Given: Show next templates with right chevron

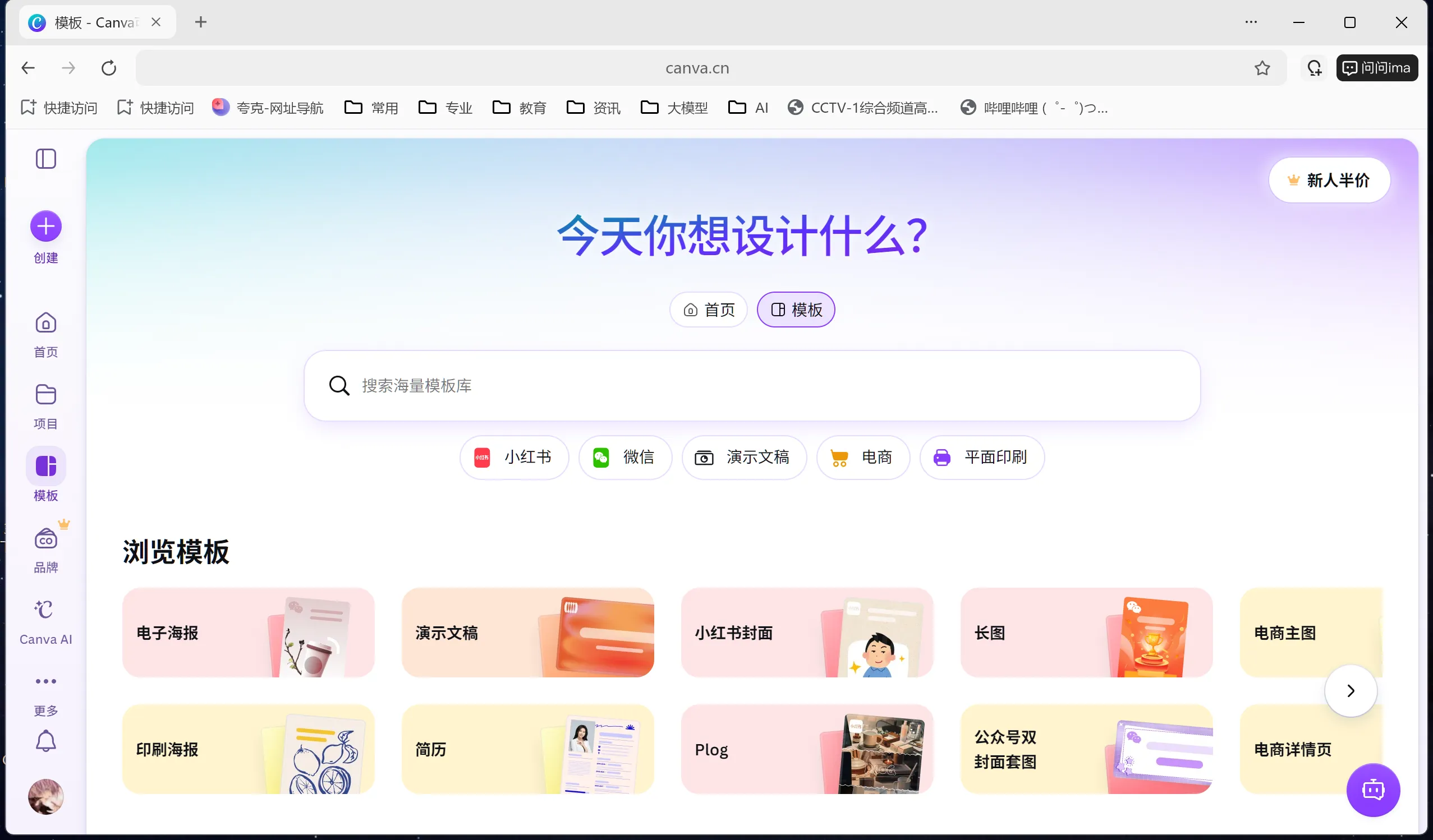Looking at the screenshot, I should click(1351, 690).
